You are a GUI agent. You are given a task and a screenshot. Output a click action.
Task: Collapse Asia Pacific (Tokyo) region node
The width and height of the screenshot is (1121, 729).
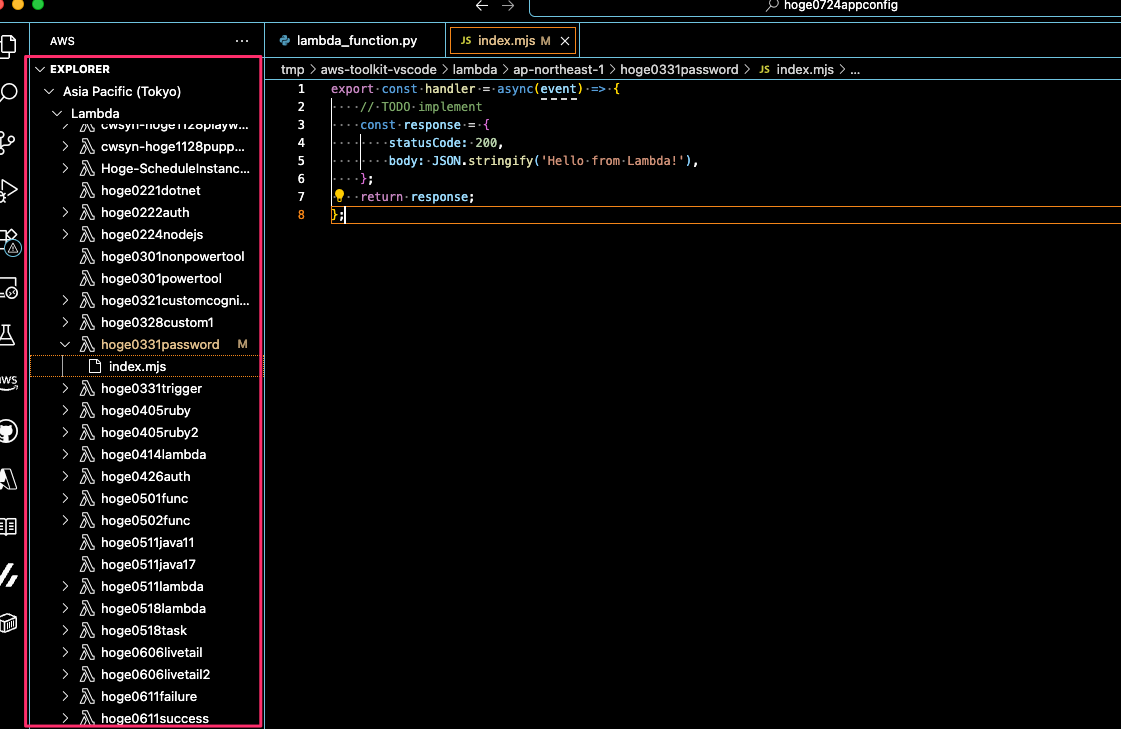pos(49,91)
